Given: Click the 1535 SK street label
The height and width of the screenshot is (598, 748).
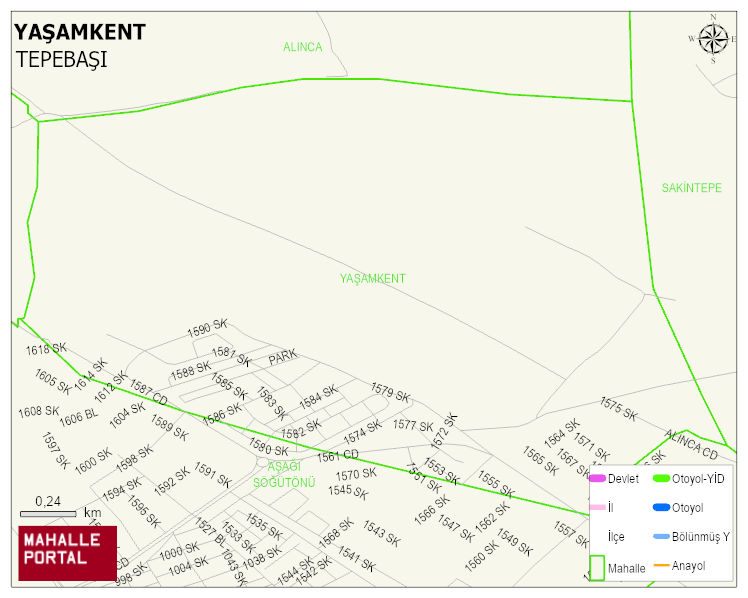Looking at the screenshot, I should click(264, 526).
